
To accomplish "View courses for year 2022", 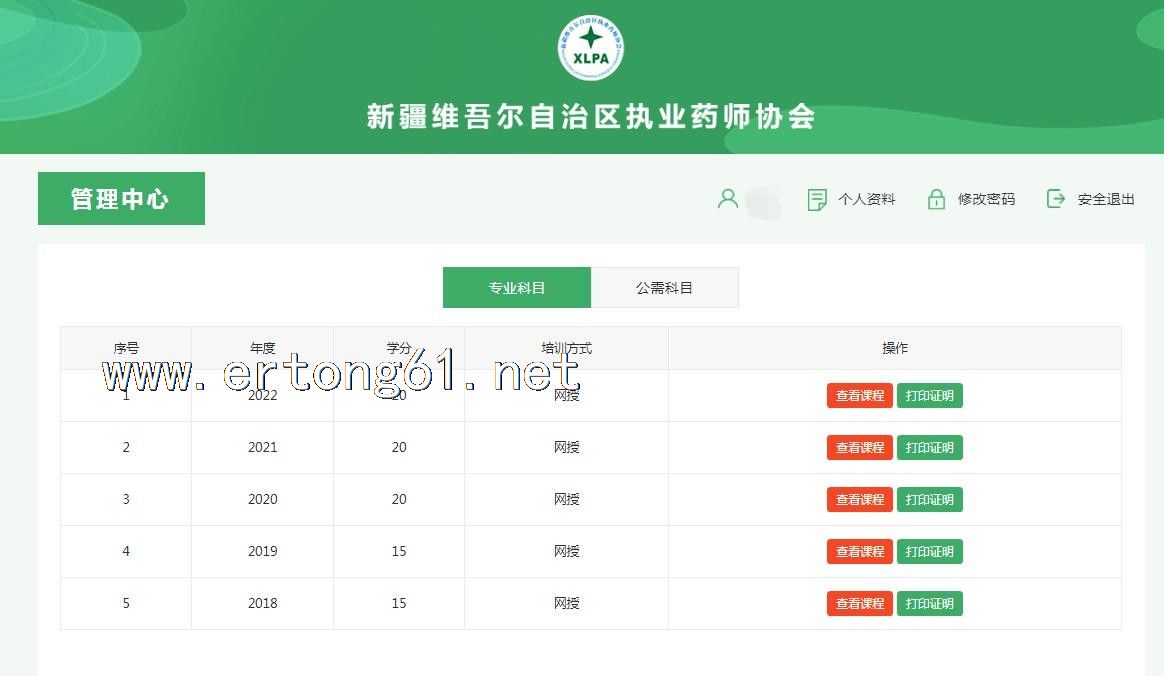I will point(860,396).
